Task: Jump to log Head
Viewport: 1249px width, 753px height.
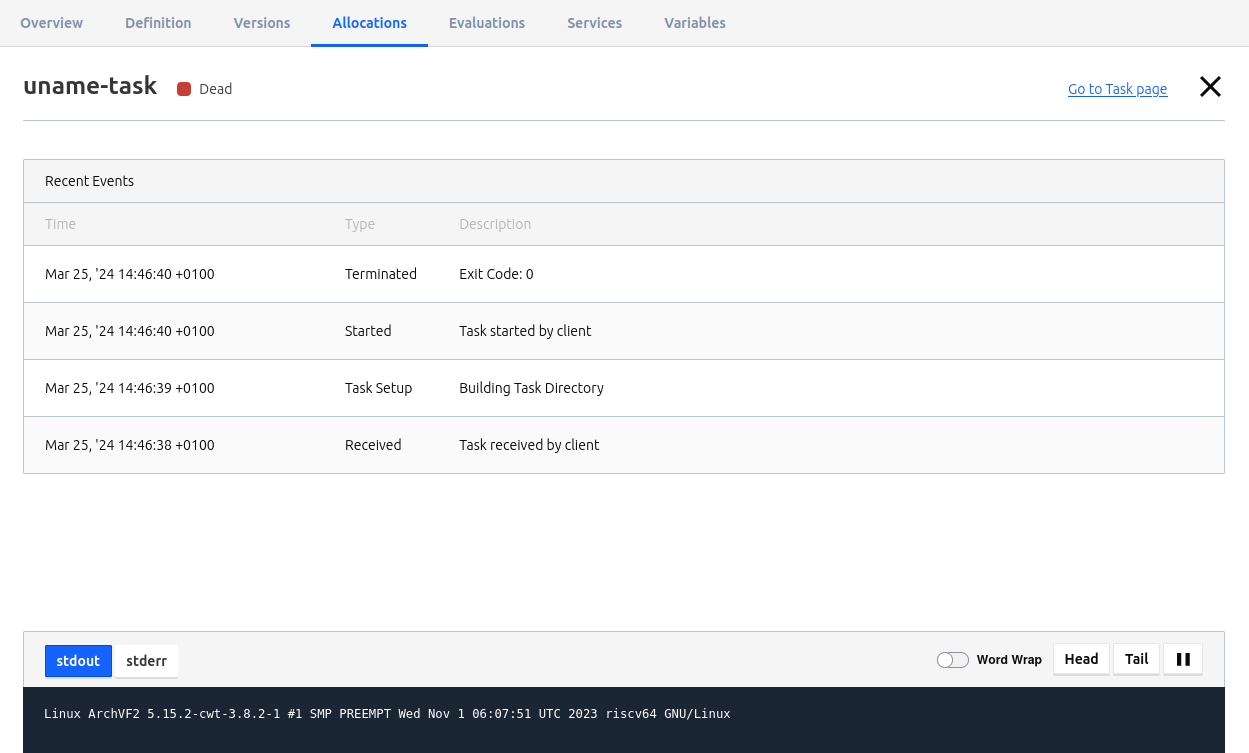Action: [1081, 660]
